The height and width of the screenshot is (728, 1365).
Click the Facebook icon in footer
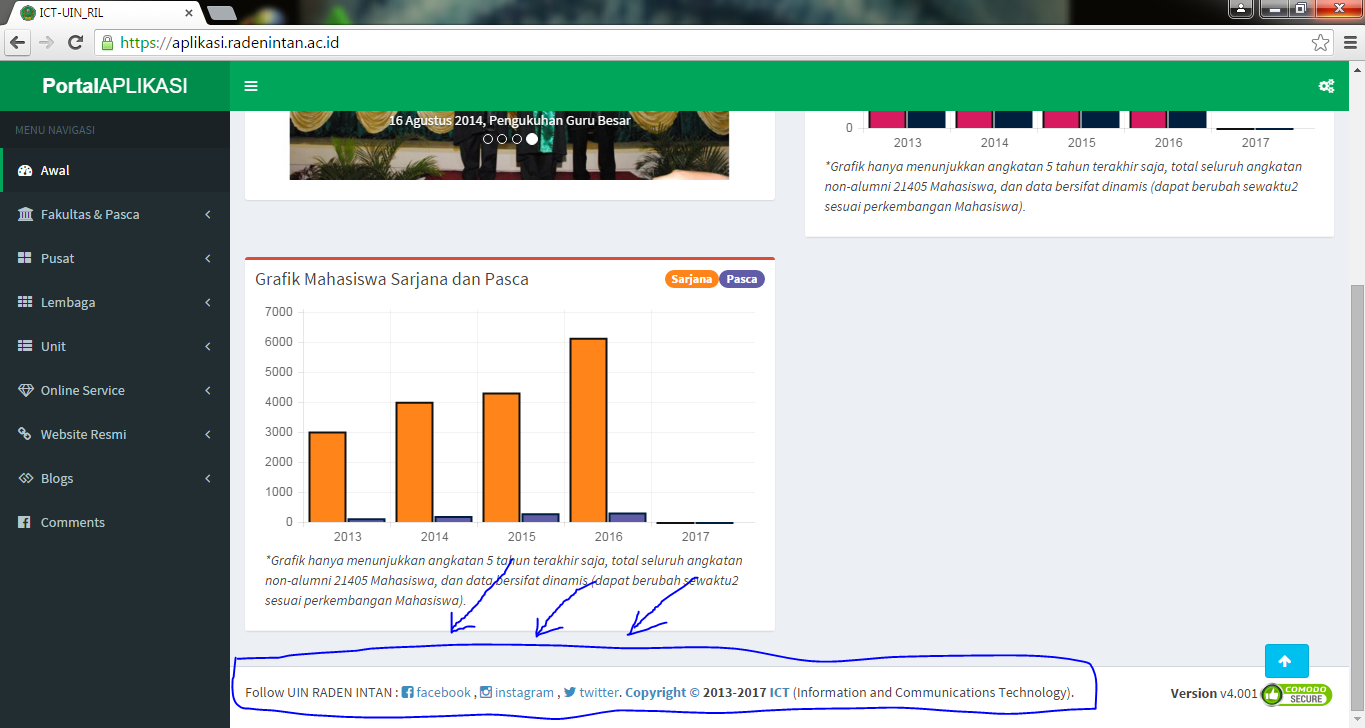coord(407,692)
